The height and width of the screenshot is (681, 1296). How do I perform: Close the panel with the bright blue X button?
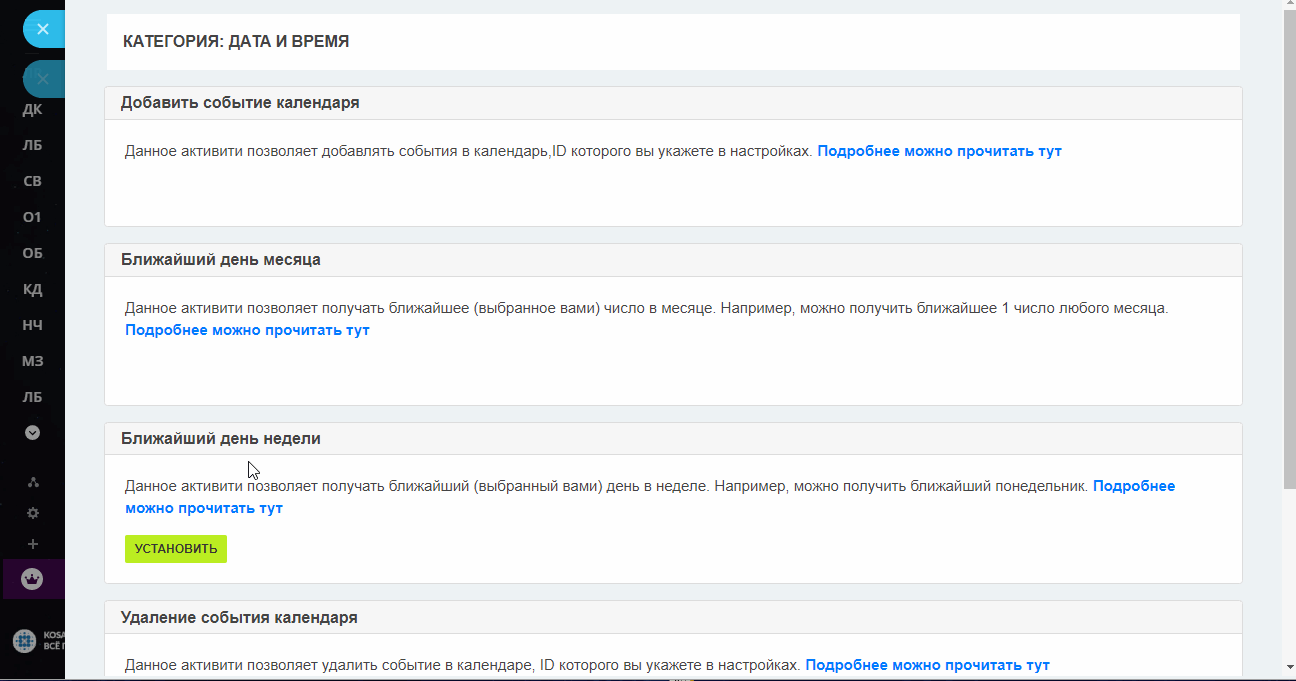43,29
